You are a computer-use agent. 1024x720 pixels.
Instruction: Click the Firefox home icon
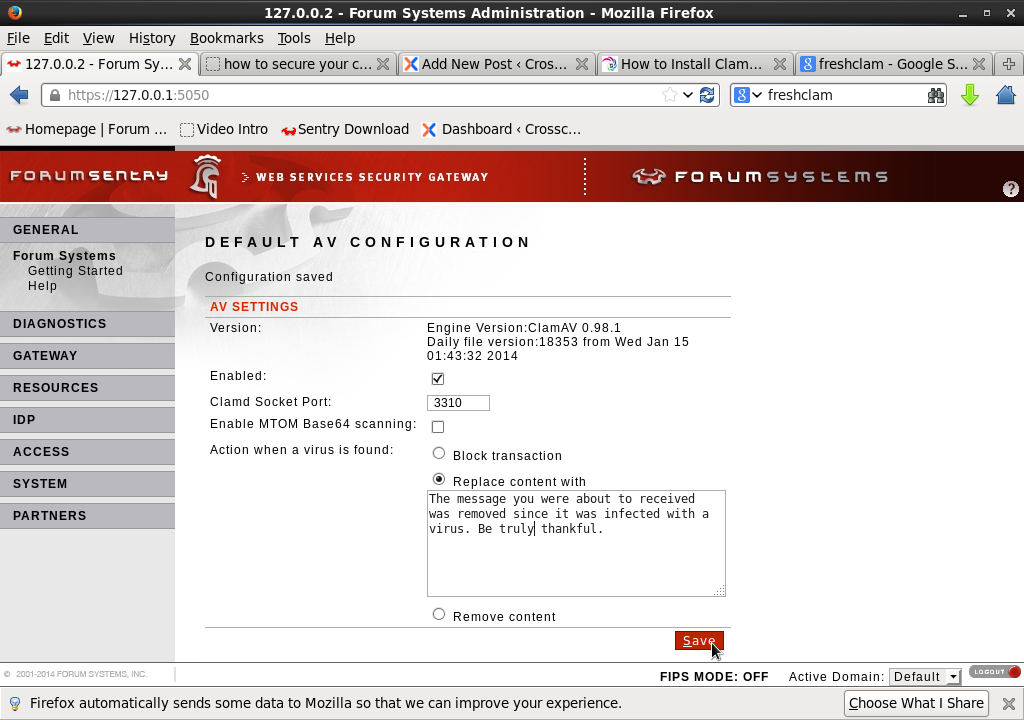pos(1006,95)
